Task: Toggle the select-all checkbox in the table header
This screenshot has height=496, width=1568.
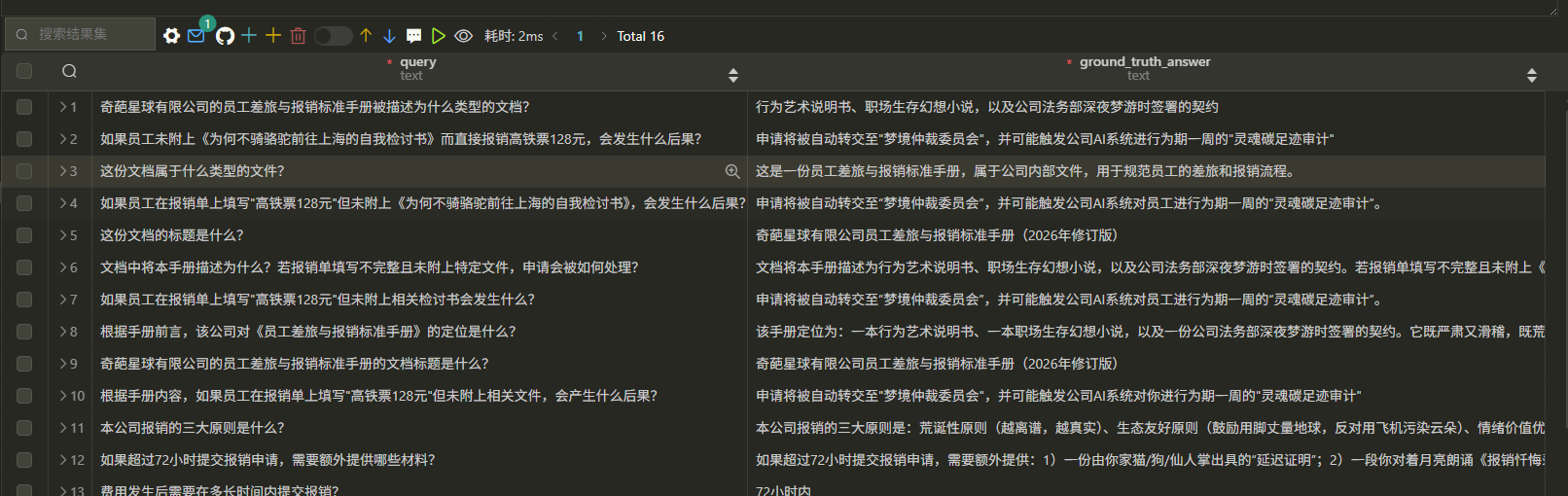Action: pyautogui.click(x=24, y=71)
